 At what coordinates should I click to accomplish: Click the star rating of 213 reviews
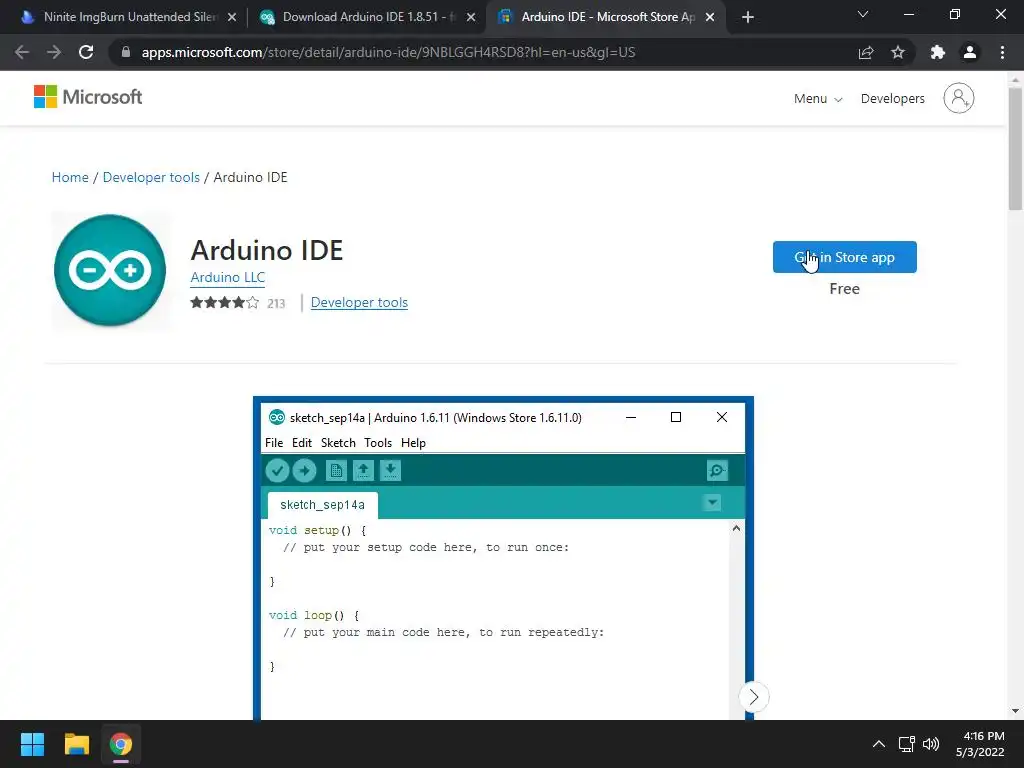238,303
